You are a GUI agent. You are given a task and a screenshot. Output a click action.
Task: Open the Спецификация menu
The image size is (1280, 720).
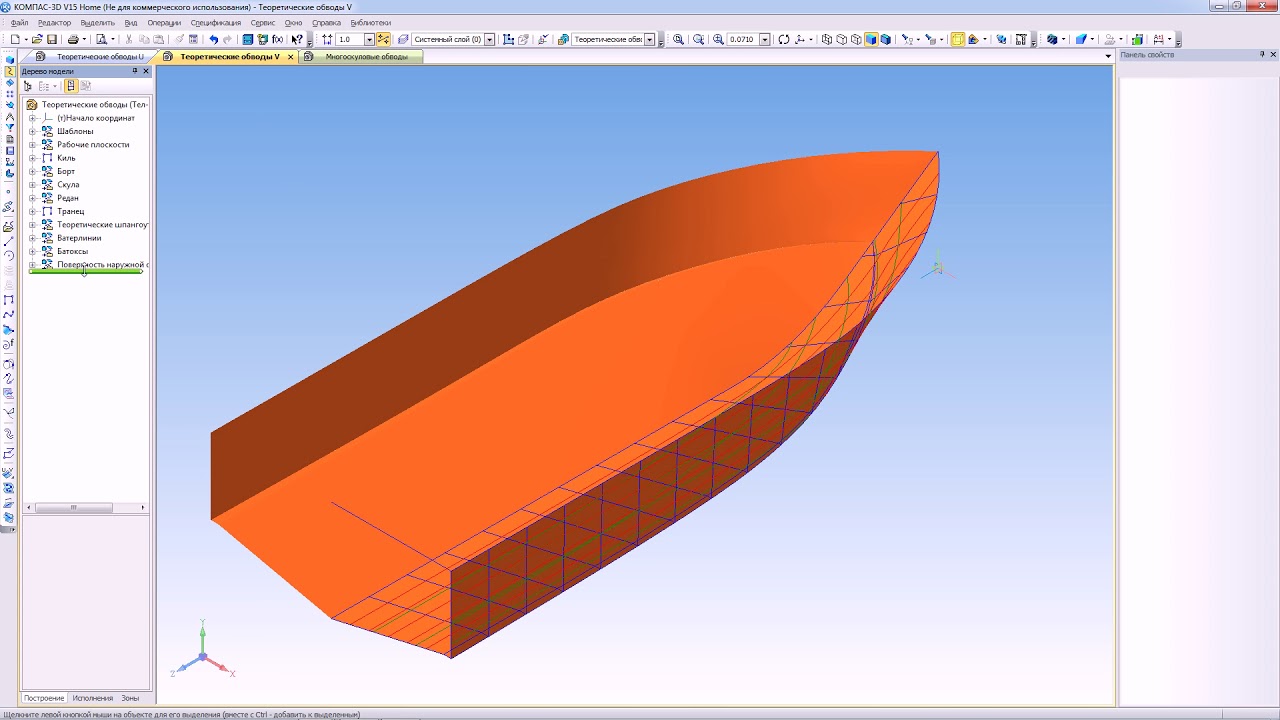coord(216,22)
